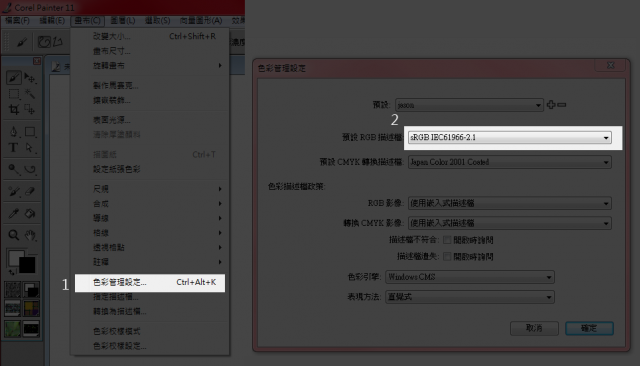The height and width of the screenshot is (366, 640).
Task: Add a preset with the plus icon
Action: (551, 104)
